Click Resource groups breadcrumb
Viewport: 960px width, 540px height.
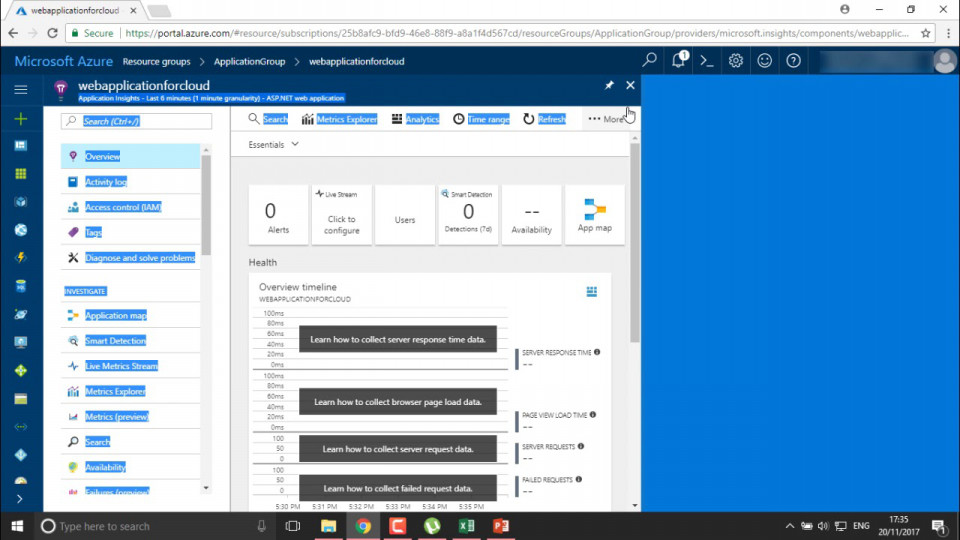pos(156,61)
